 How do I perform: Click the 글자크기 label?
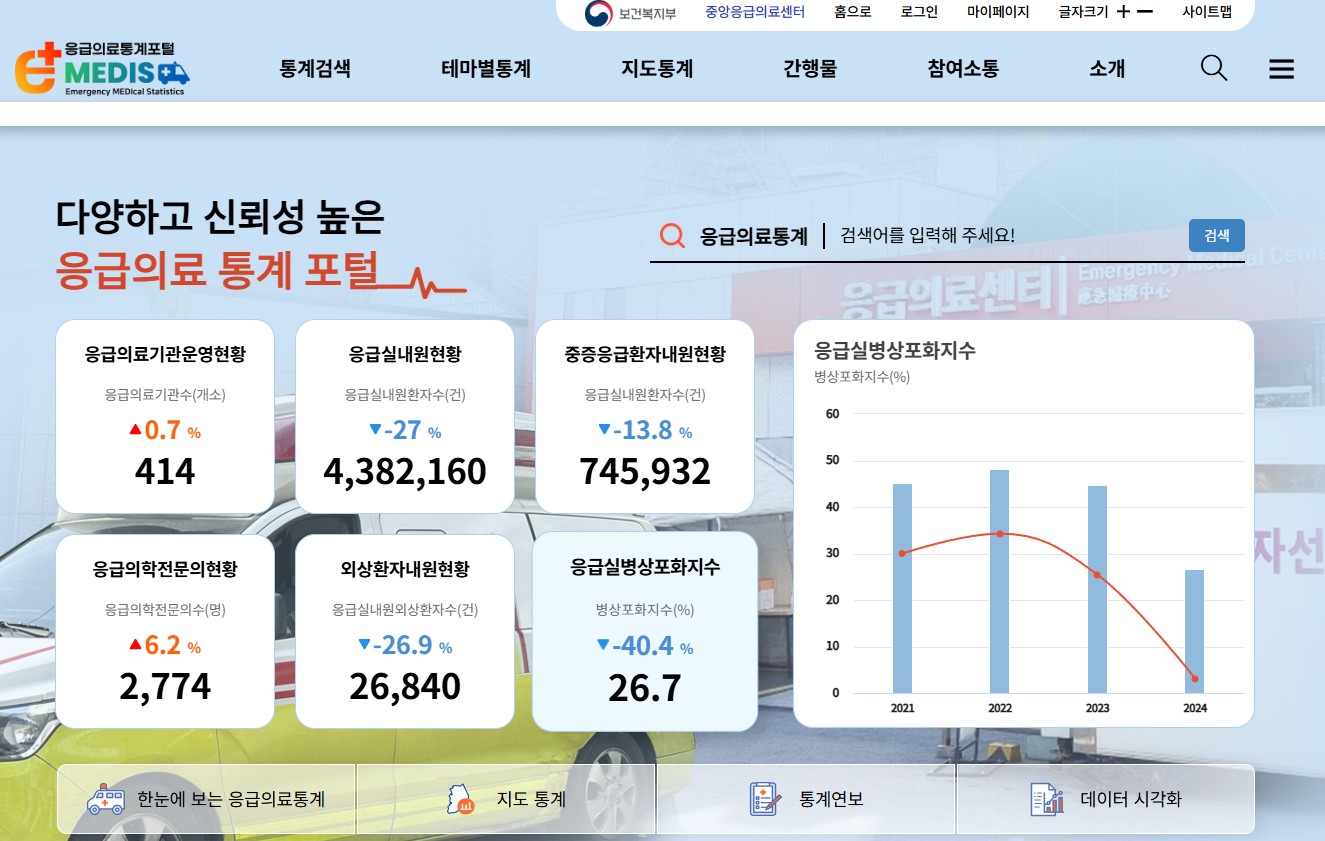pos(1083,12)
